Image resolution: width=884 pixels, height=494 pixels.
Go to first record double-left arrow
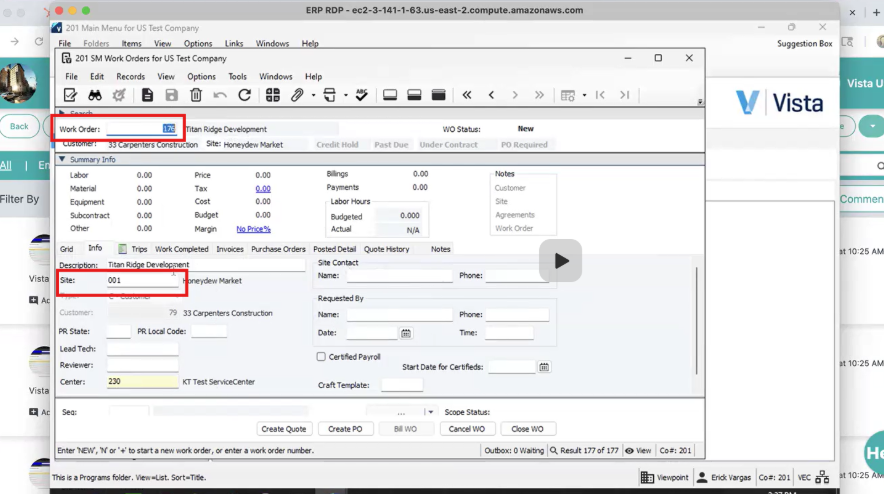point(467,95)
